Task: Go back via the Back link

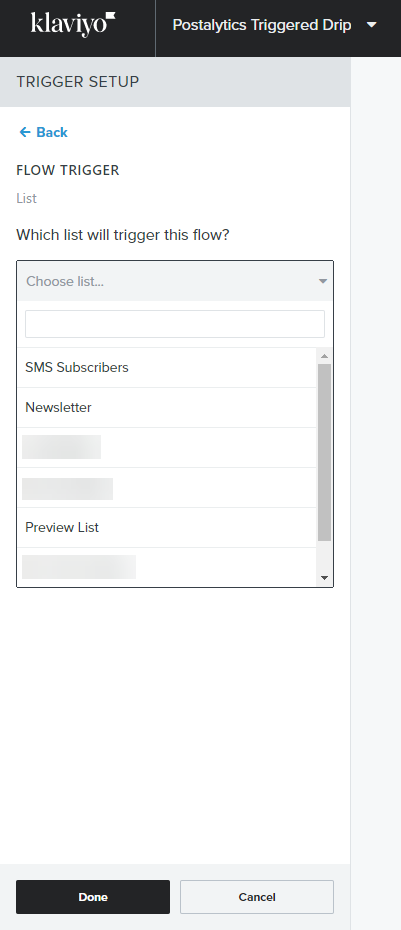Action: [43, 132]
